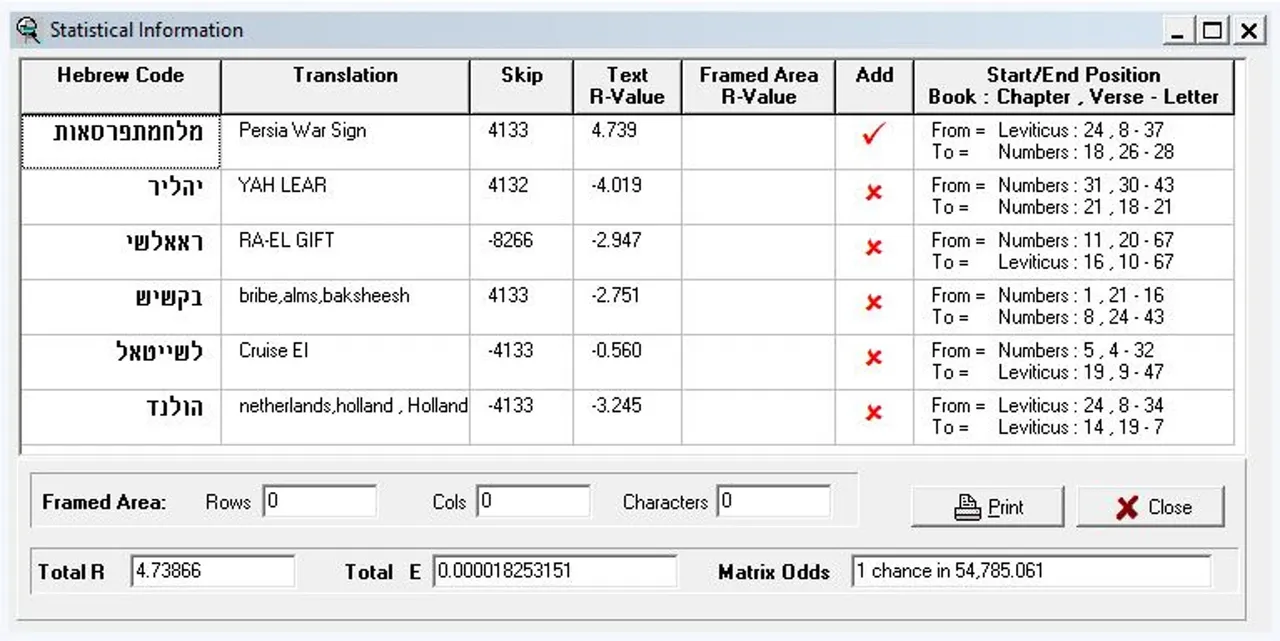
Task: Toggle the red checkmark for Persia War Sign
Action: pyautogui.click(x=873, y=137)
